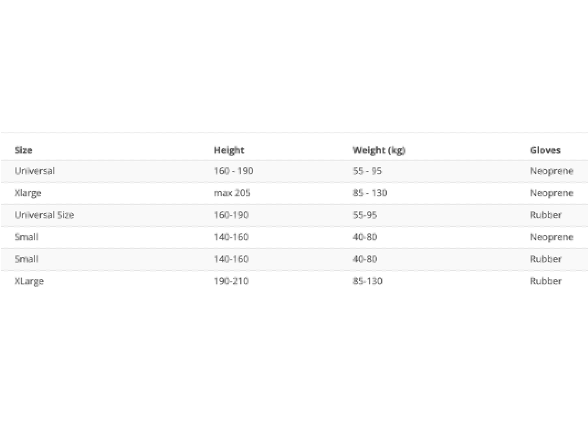Image resolution: width=588 pixels, height=424 pixels.
Task: Click the Gloves column header
Action: [x=545, y=150]
